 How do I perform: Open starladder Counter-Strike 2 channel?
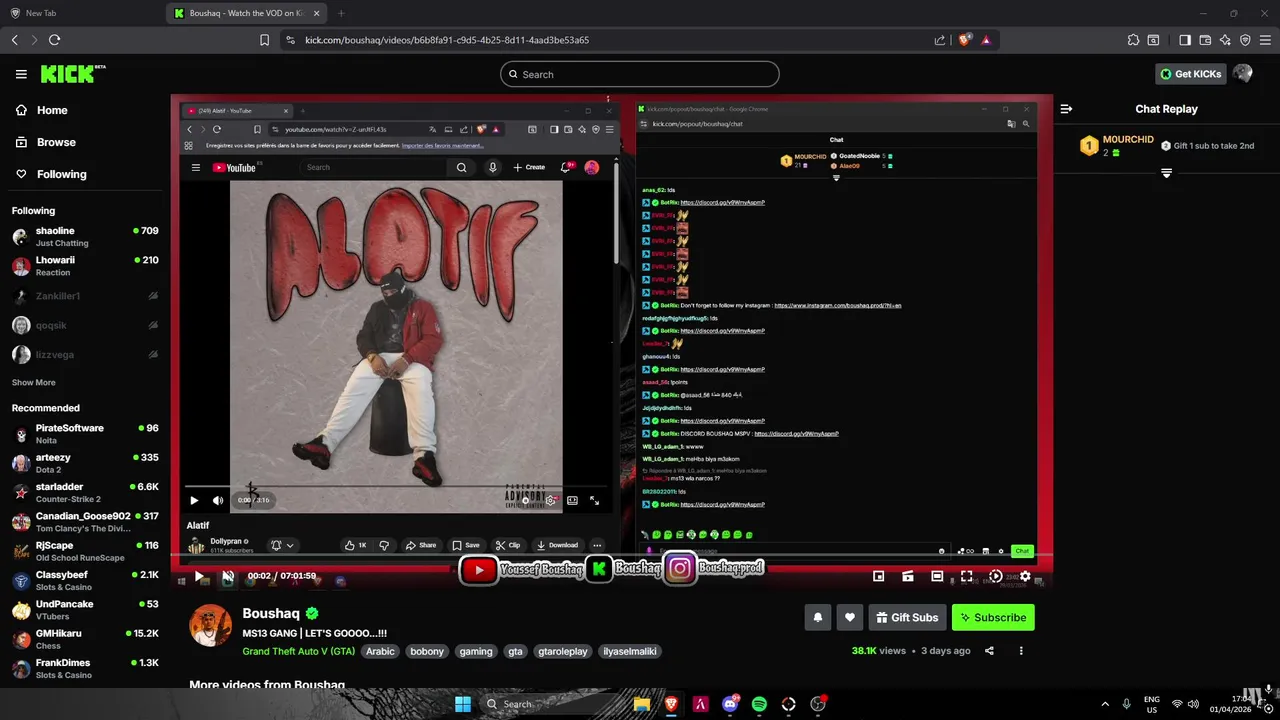point(85,492)
